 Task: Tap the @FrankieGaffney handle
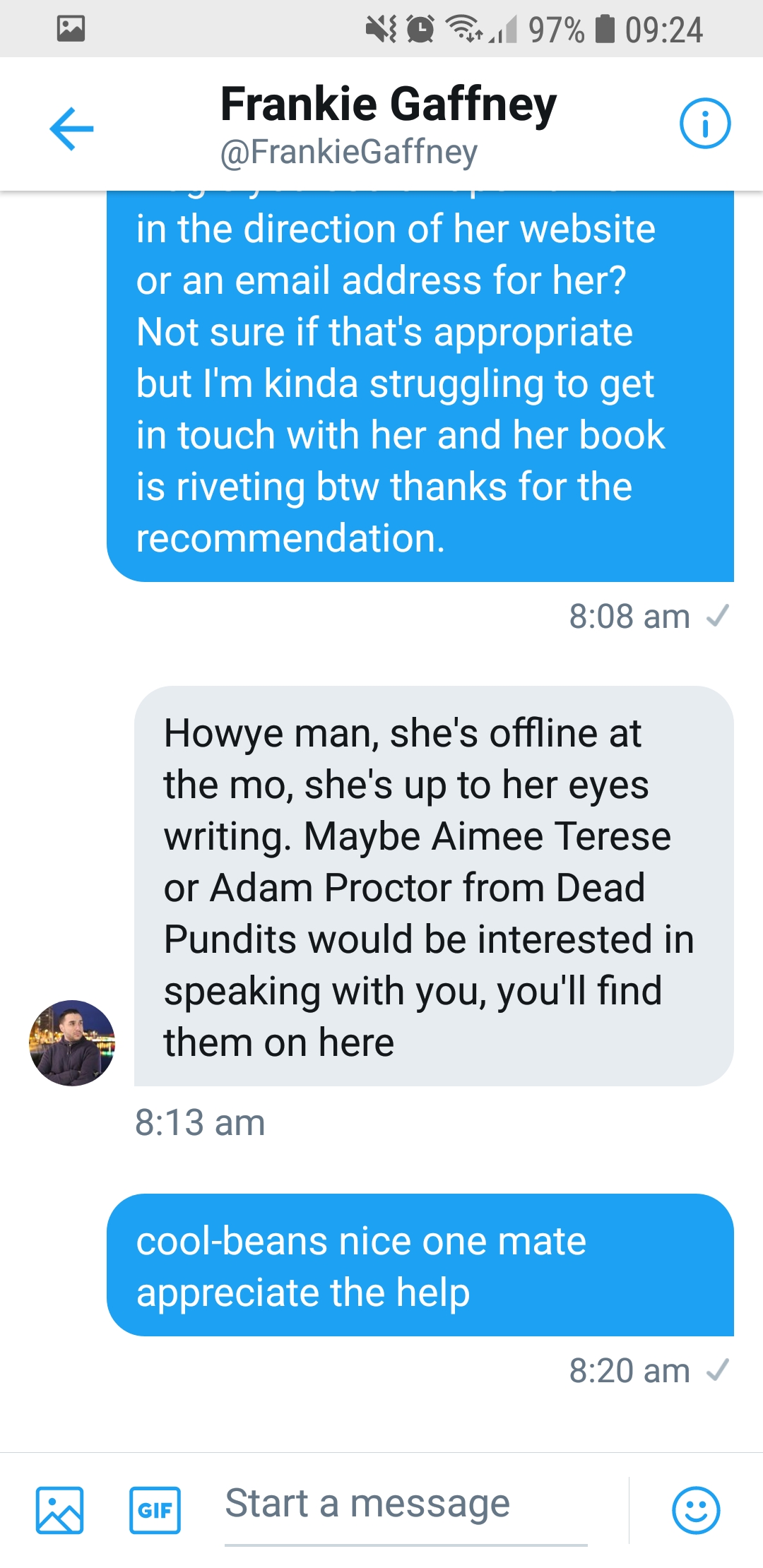click(x=349, y=152)
